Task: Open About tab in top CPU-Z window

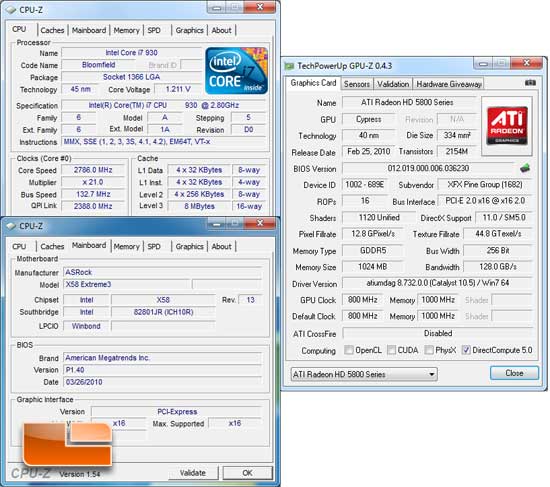Action: 221,30
